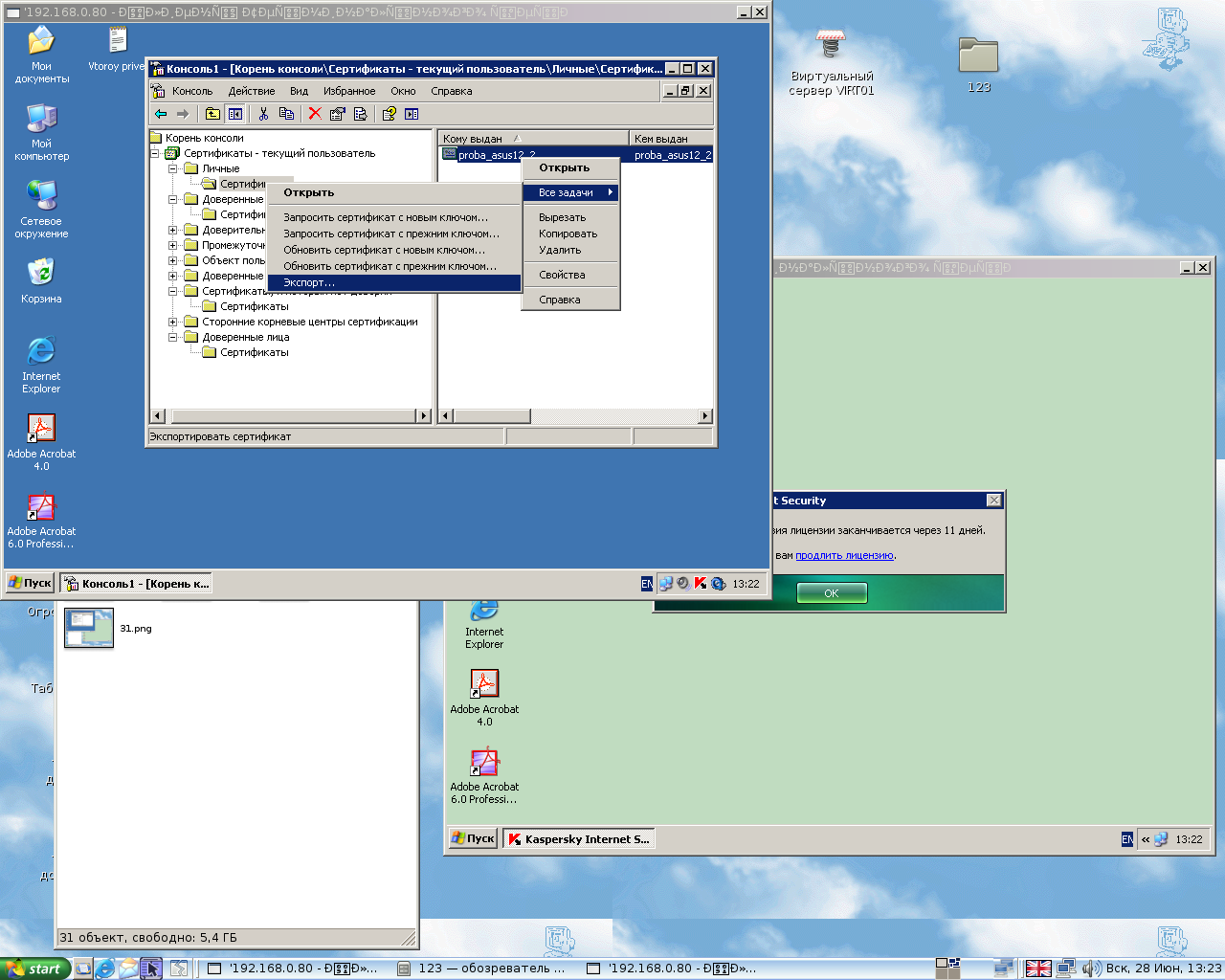1225x980 pixels.
Task: Expand the Сторонние корневые центры сертификации node
Action: 173,323
